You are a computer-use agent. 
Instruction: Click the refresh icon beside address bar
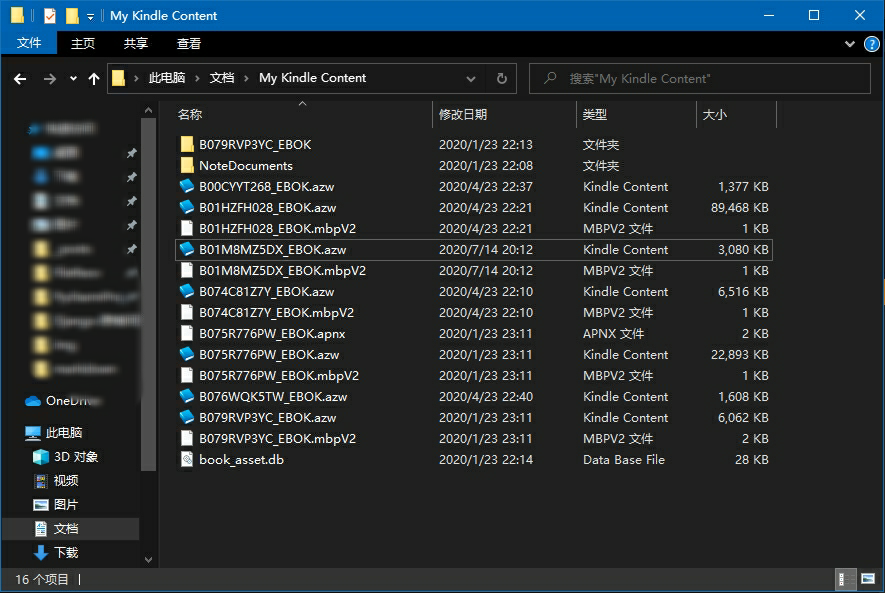click(502, 78)
